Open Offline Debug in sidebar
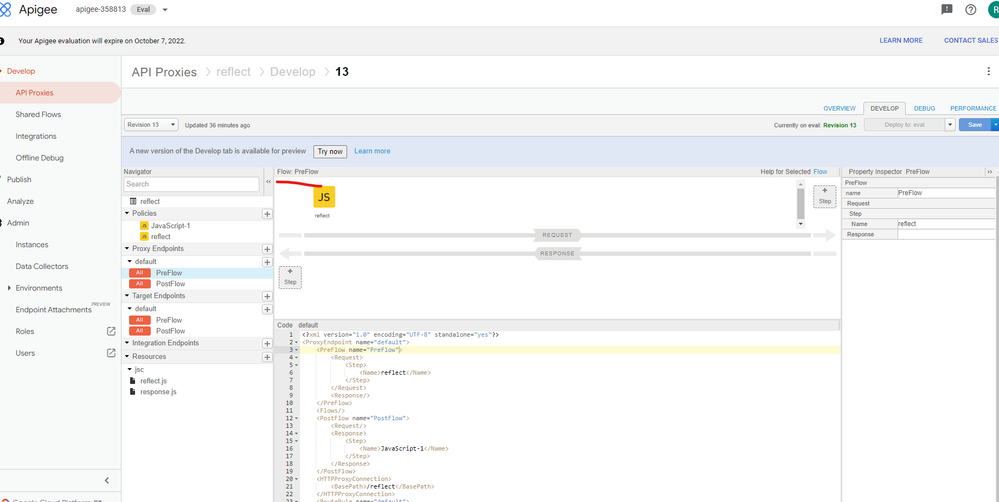 [40, 158]
